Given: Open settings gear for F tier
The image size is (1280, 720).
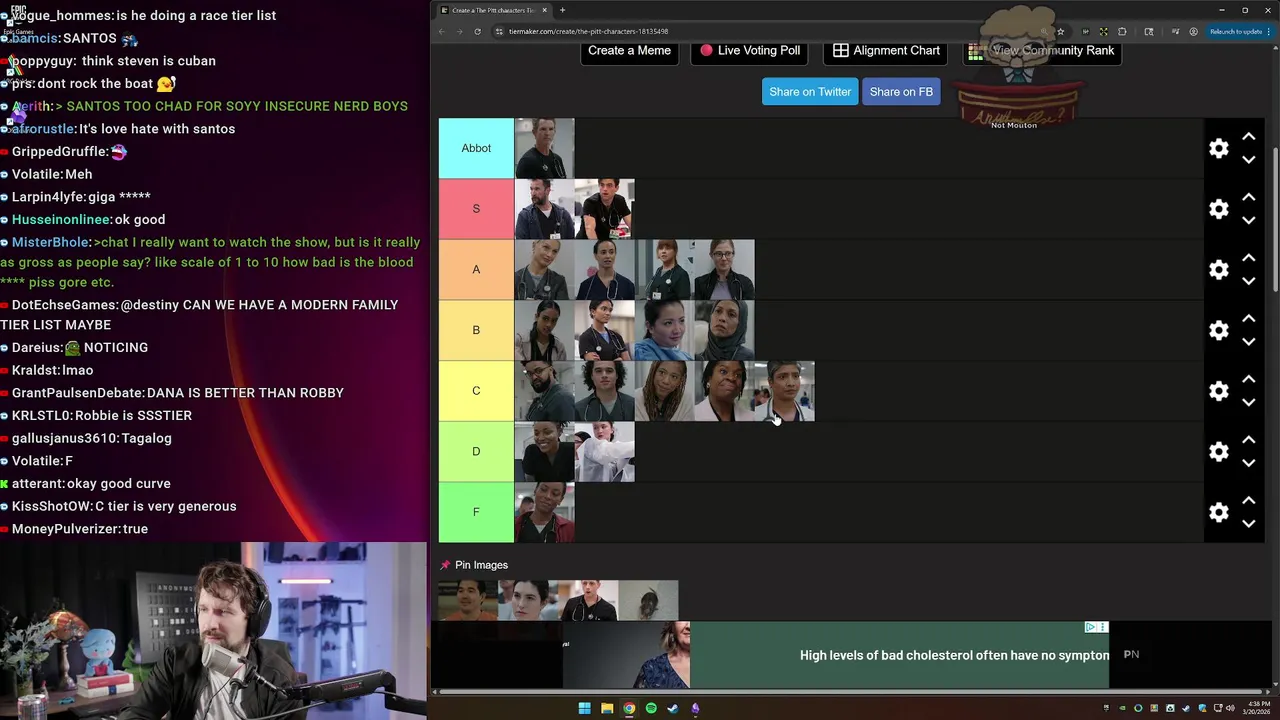Looking at the screenshot, I should (x=1218, y=512).
